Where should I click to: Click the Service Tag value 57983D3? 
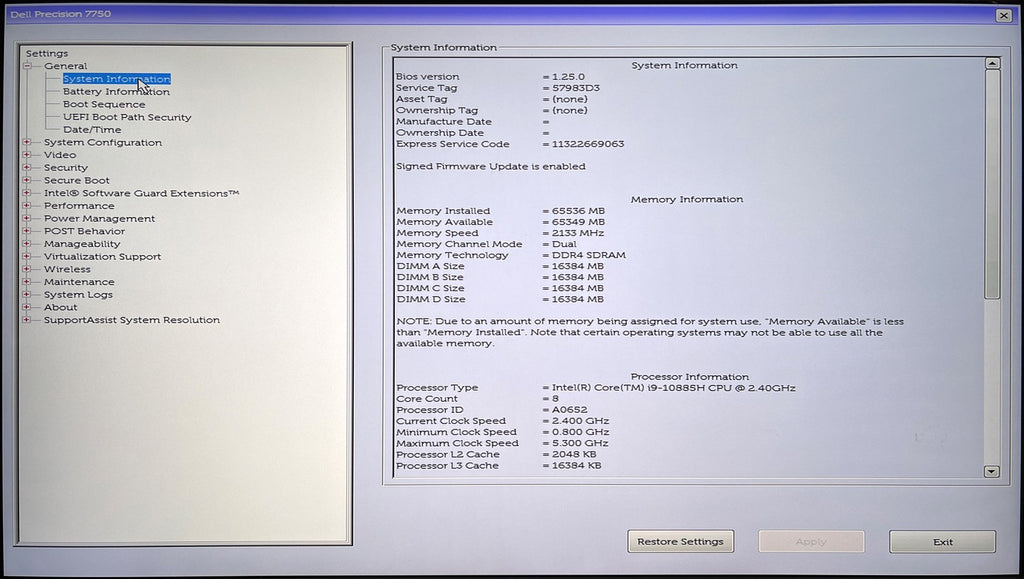(575, 88)
